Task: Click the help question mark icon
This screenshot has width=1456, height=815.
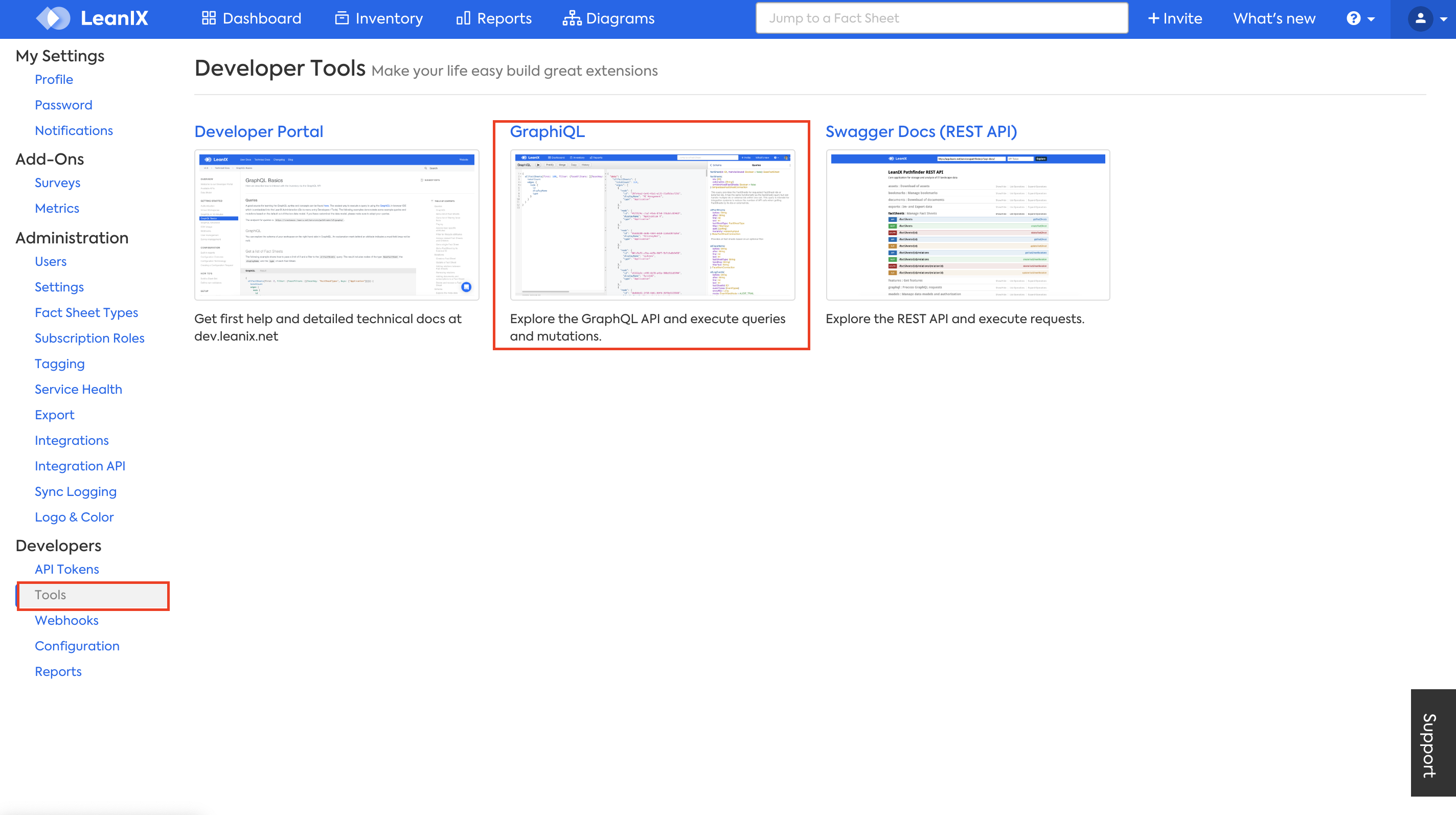Action: 1353,18
